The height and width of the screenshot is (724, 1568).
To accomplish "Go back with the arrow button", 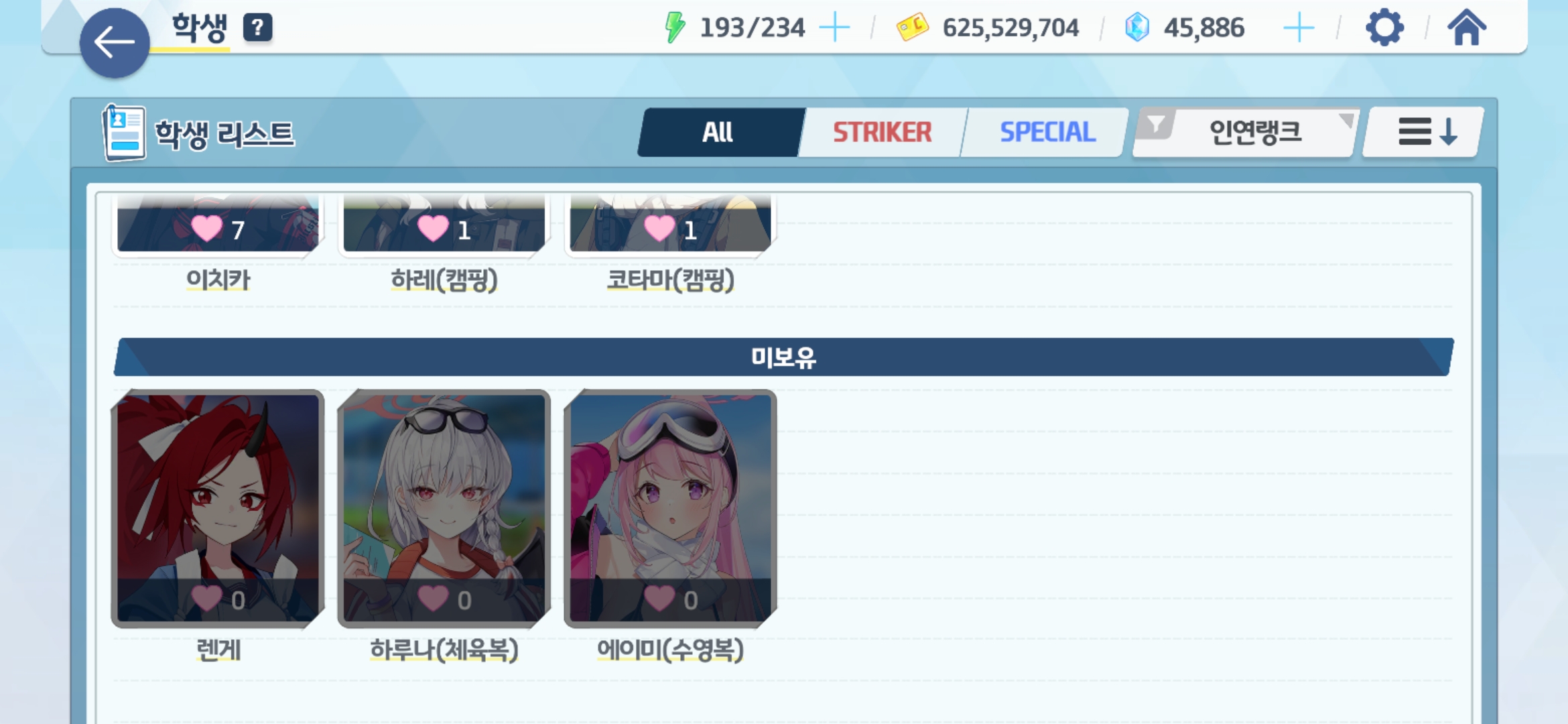I will click(x=115, y=43).
